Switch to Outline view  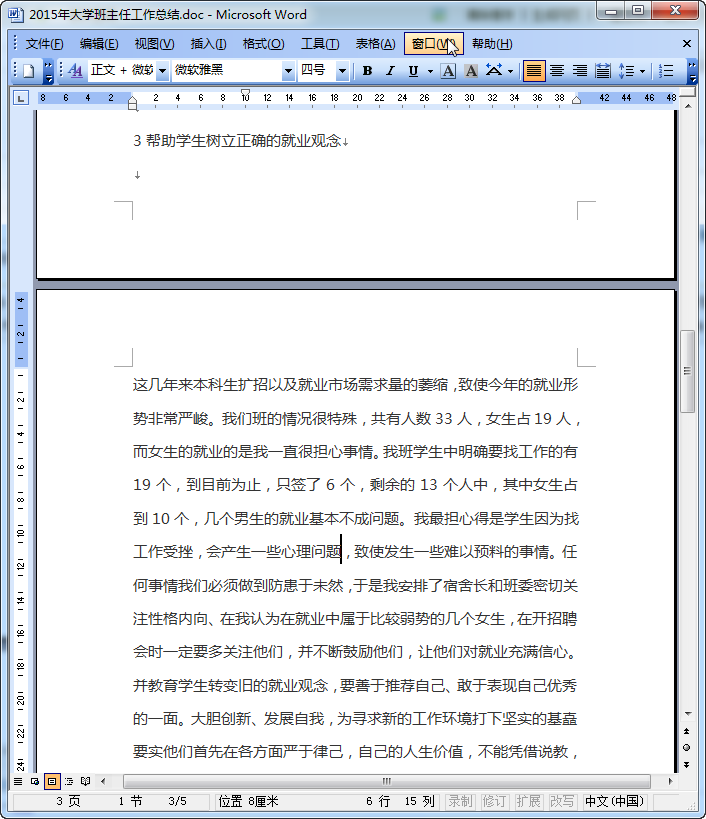point(68,782)
